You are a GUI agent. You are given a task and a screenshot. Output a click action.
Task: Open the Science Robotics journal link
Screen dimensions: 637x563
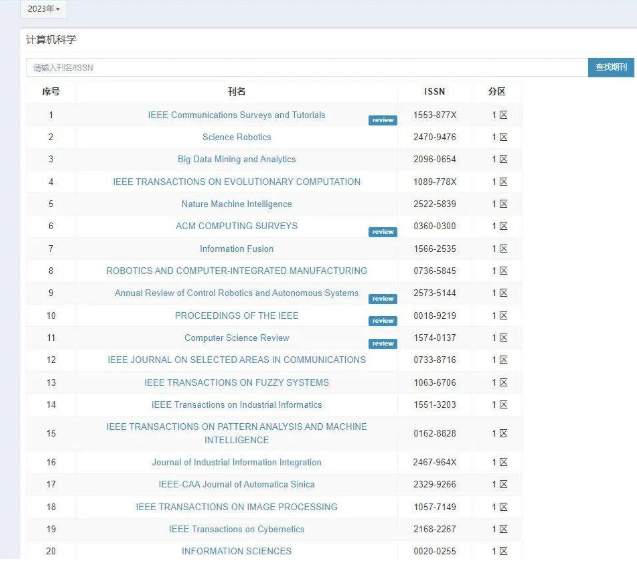(236, 137)
